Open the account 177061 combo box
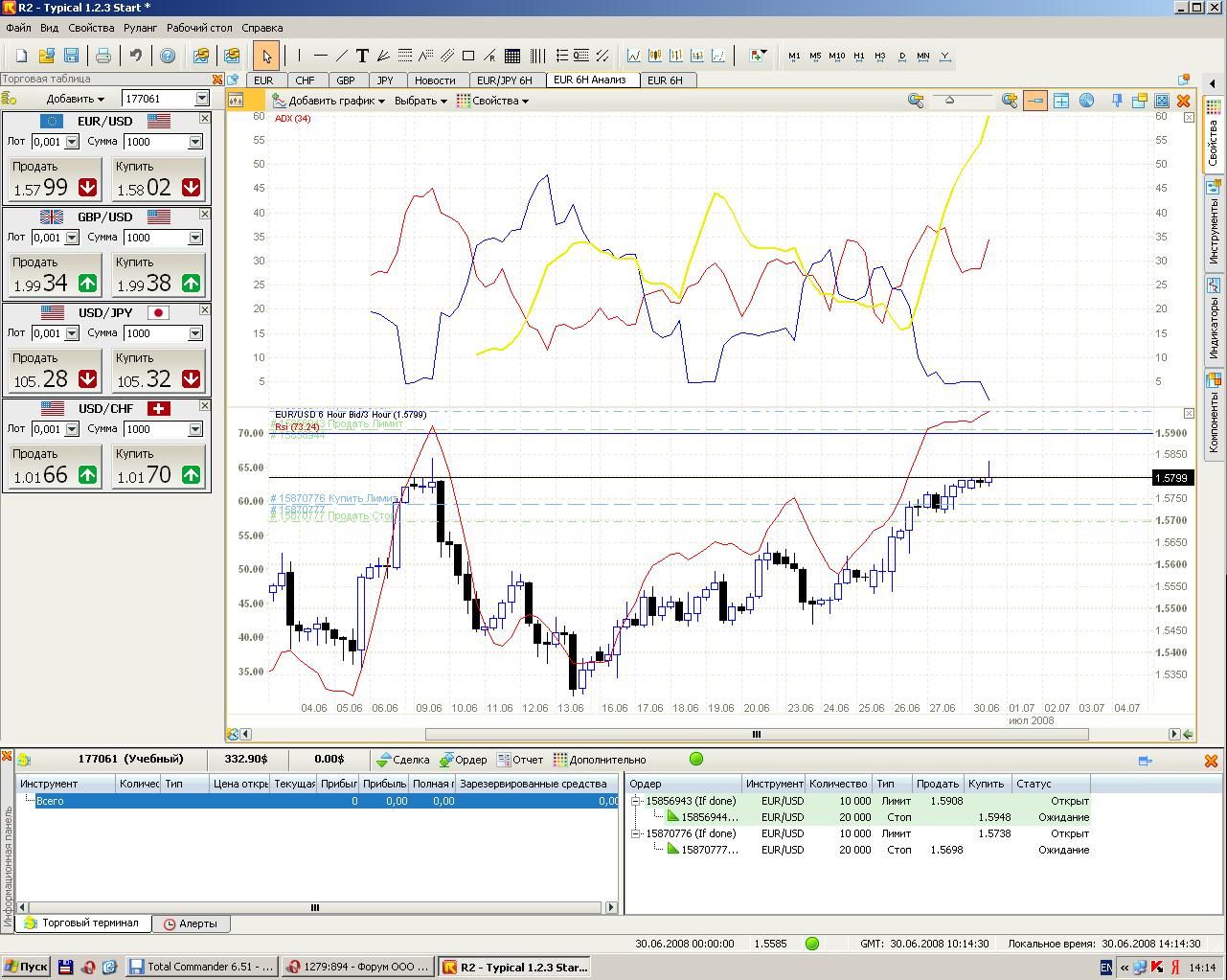Image resolution: width=1227 pixels, height=980 pixels. 202,98
